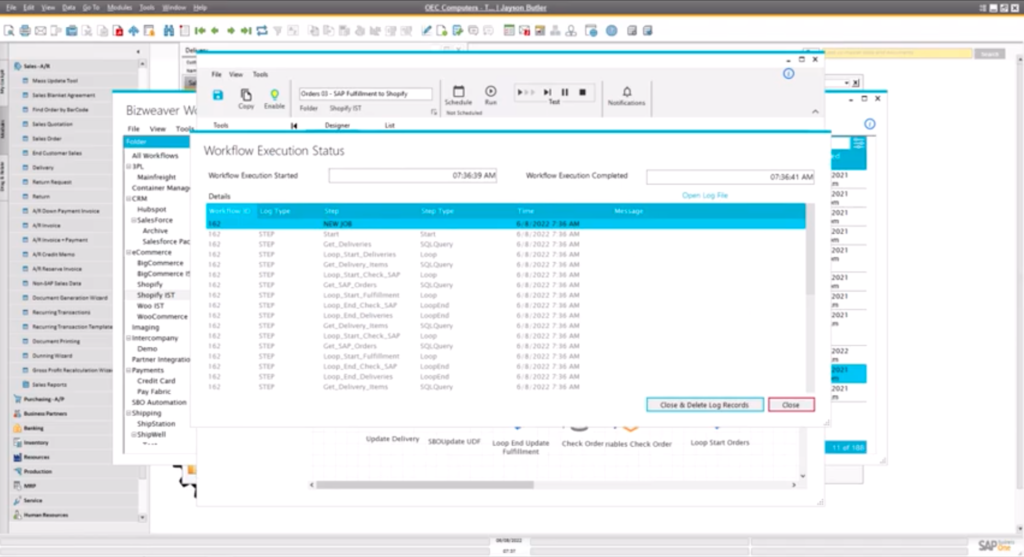Select All Workflows in the folder tree
The image size is (1024, 557).
coord(155,156)
